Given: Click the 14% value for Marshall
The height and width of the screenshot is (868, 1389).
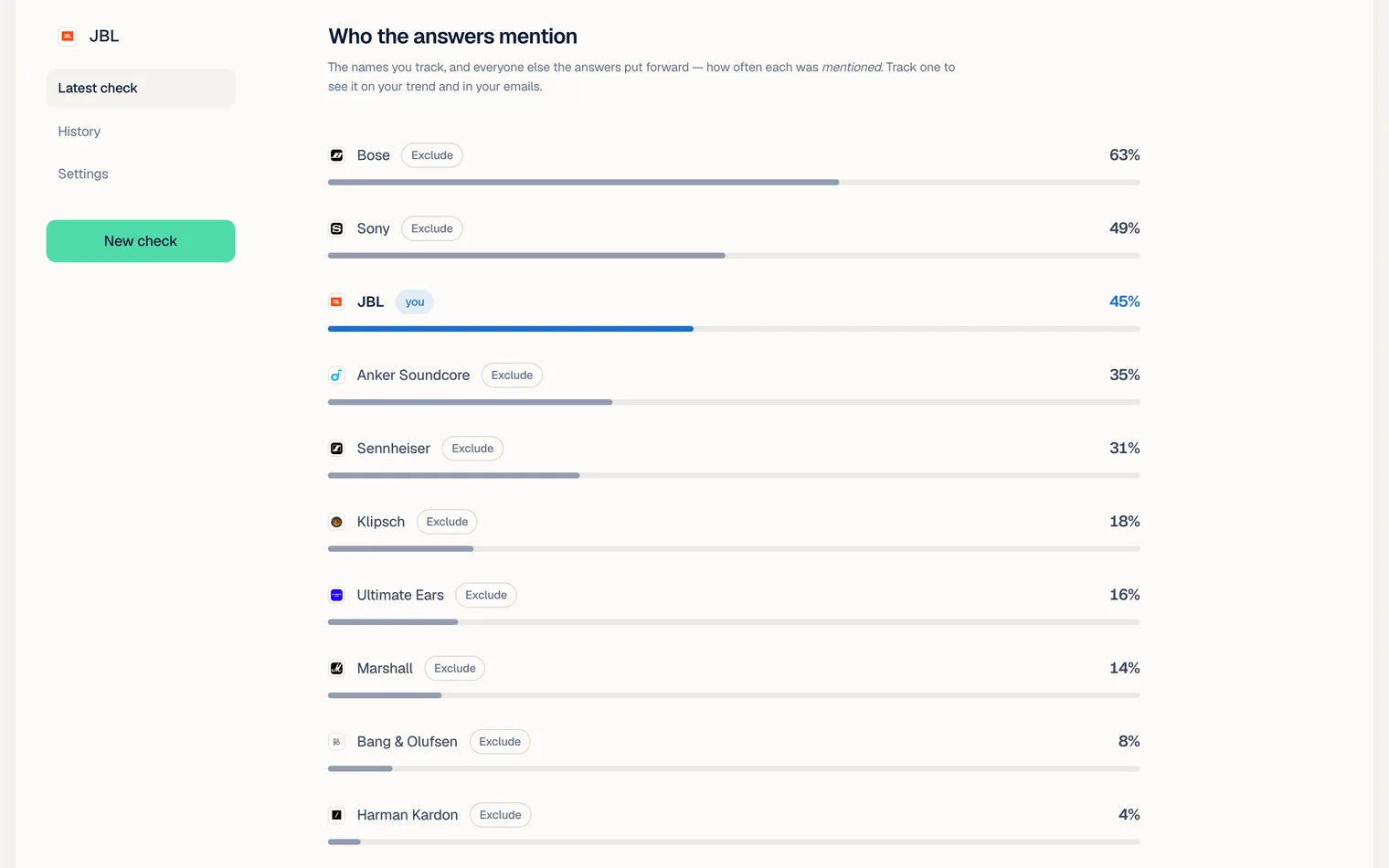Looking at the screenshot, I should point(1125,669).
